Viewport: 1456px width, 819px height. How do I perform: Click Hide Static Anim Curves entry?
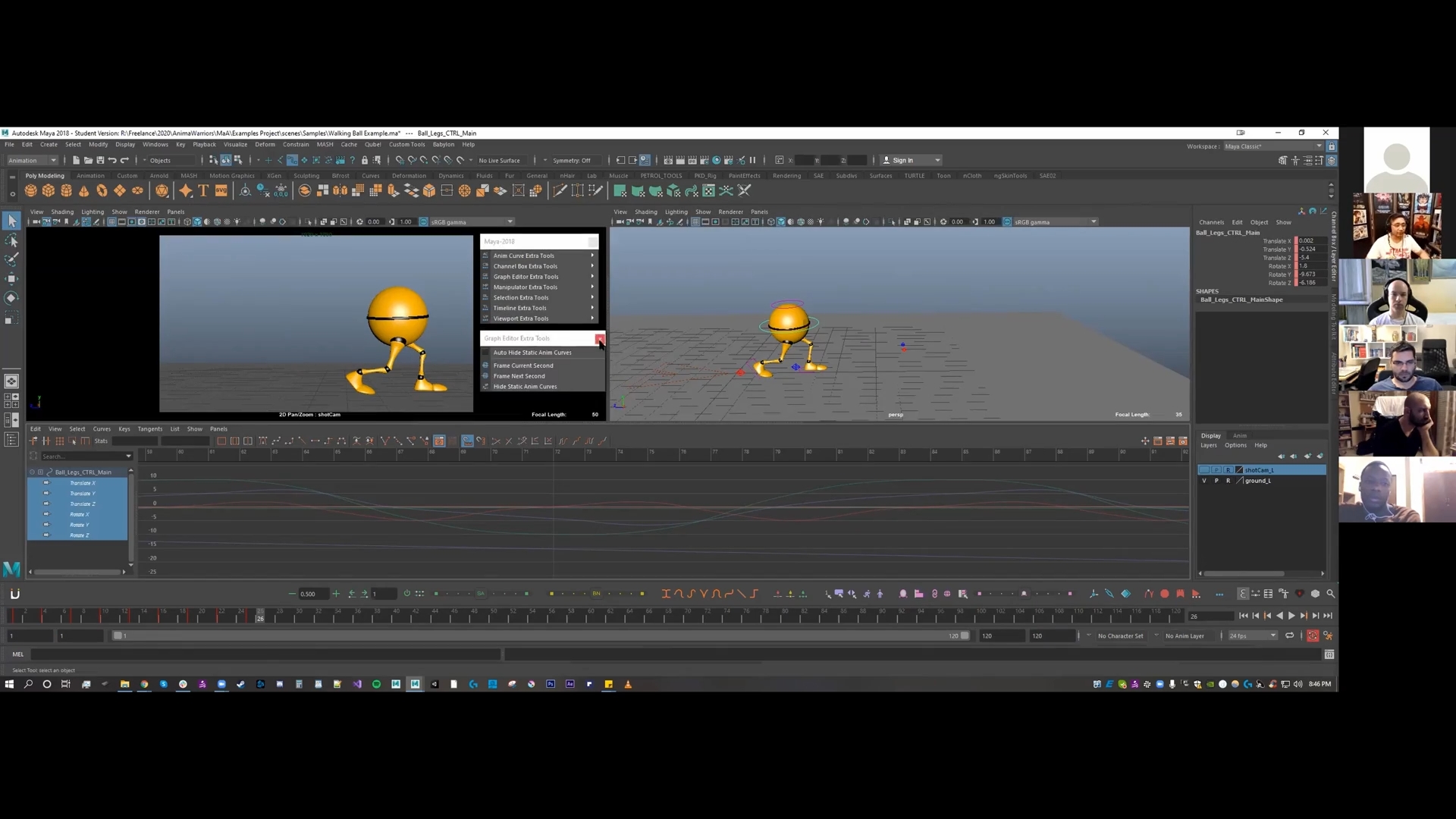coord(525,388)
